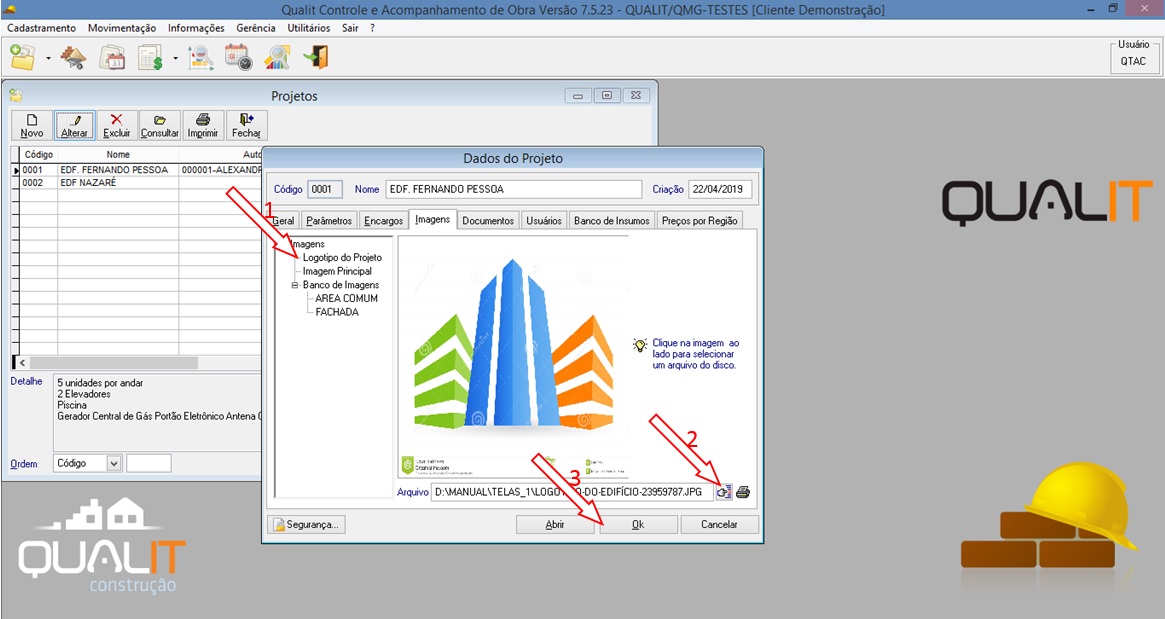1165x619 pixels.
Task: Click the Detalhe text area
Action: [x=158, y=412]
